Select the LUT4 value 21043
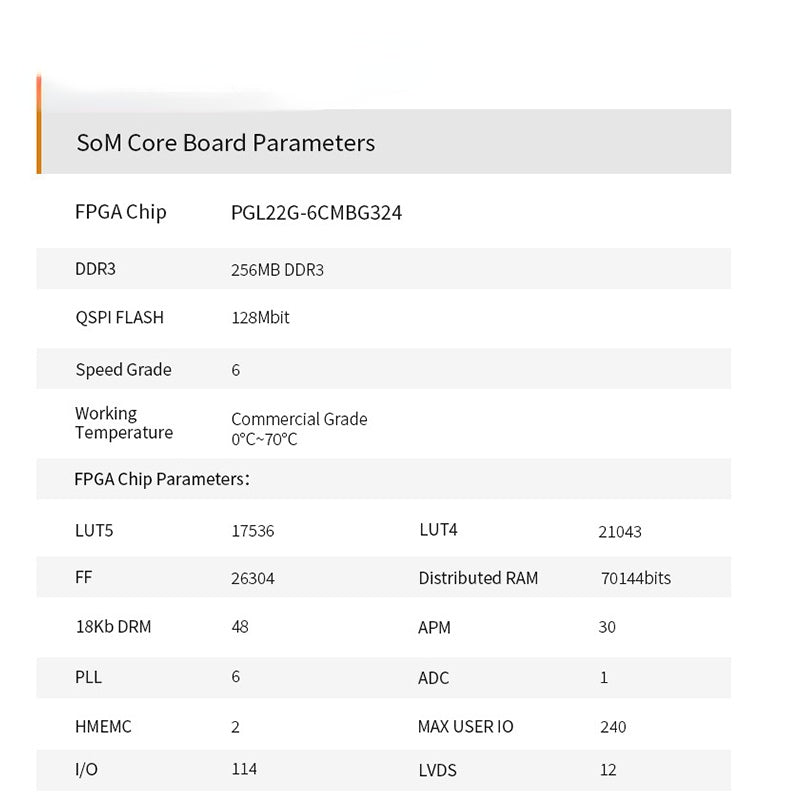This screenshot has width=800, height=800. 619,532
